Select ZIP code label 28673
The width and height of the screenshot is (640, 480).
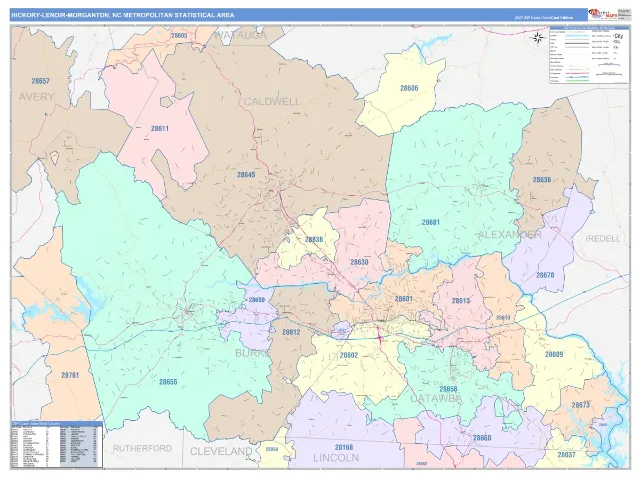(580, 405)
